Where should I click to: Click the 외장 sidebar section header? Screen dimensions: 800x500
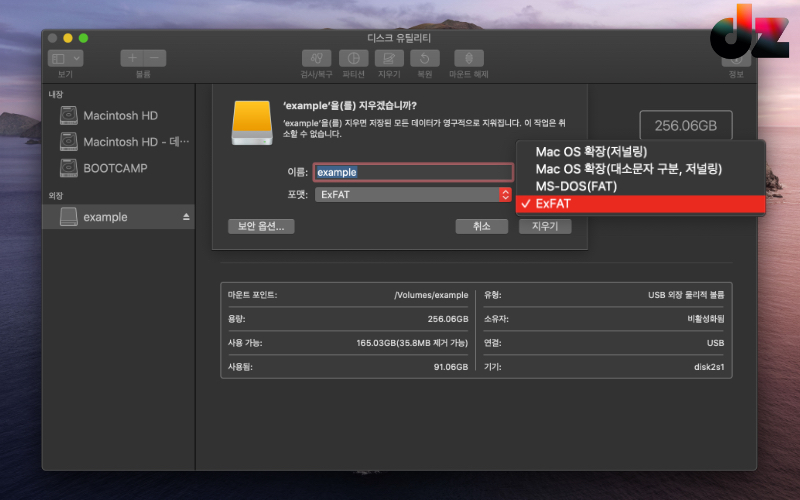(56, 196)
